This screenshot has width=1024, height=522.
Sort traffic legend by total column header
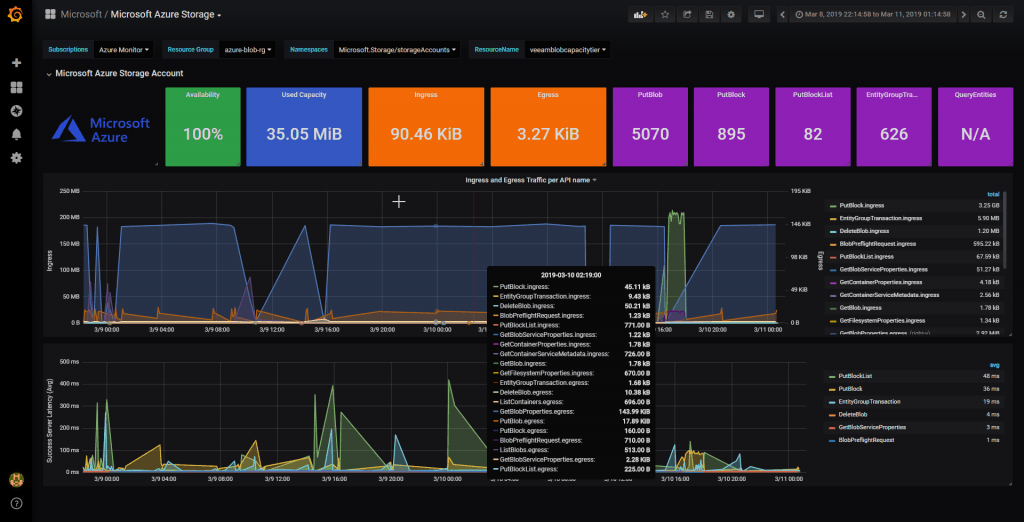point(993,194)
